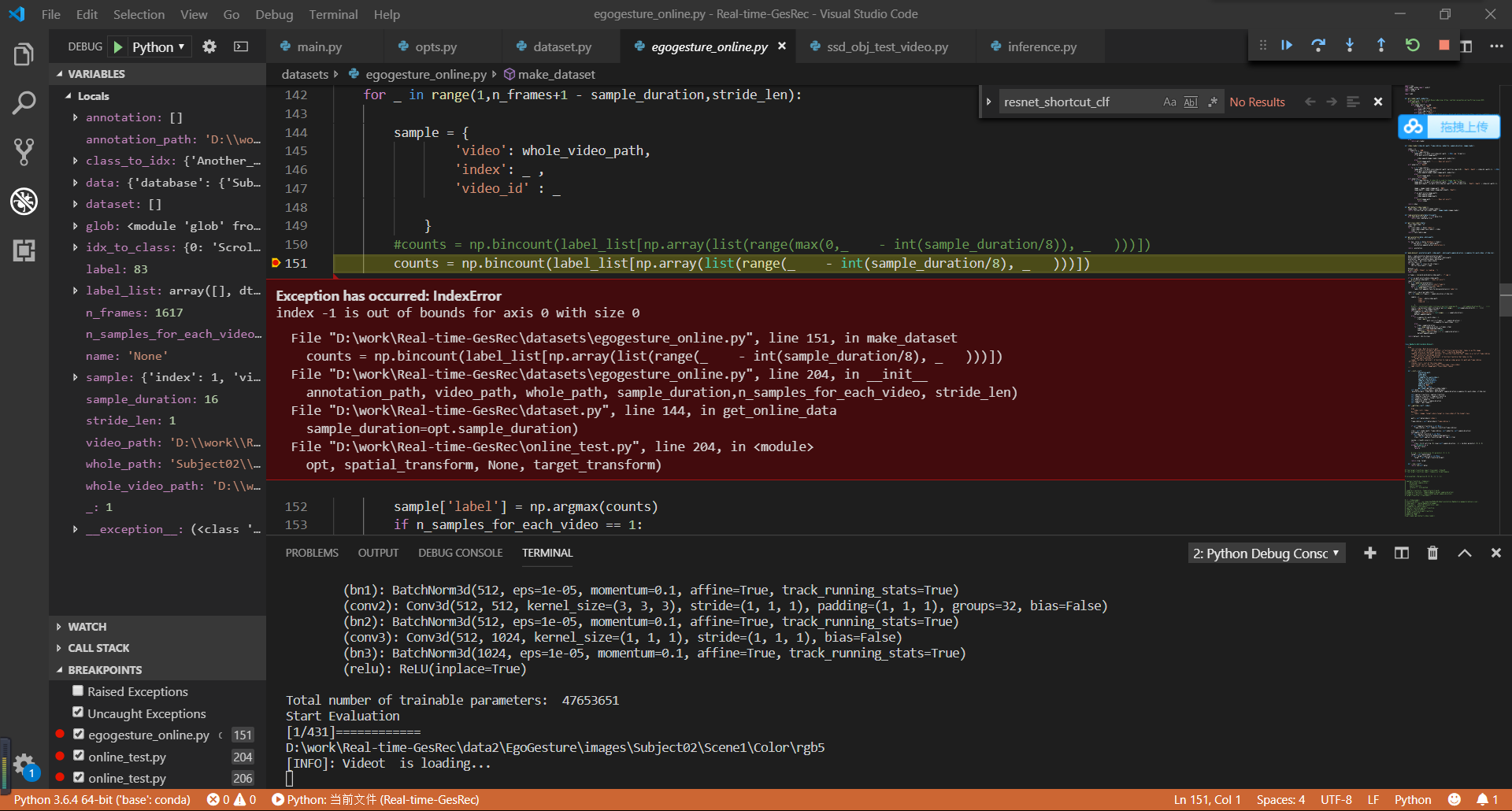Stop the debug session
The height and width of the screenshot is (811, 1512).
click(x=1444, y=46)
